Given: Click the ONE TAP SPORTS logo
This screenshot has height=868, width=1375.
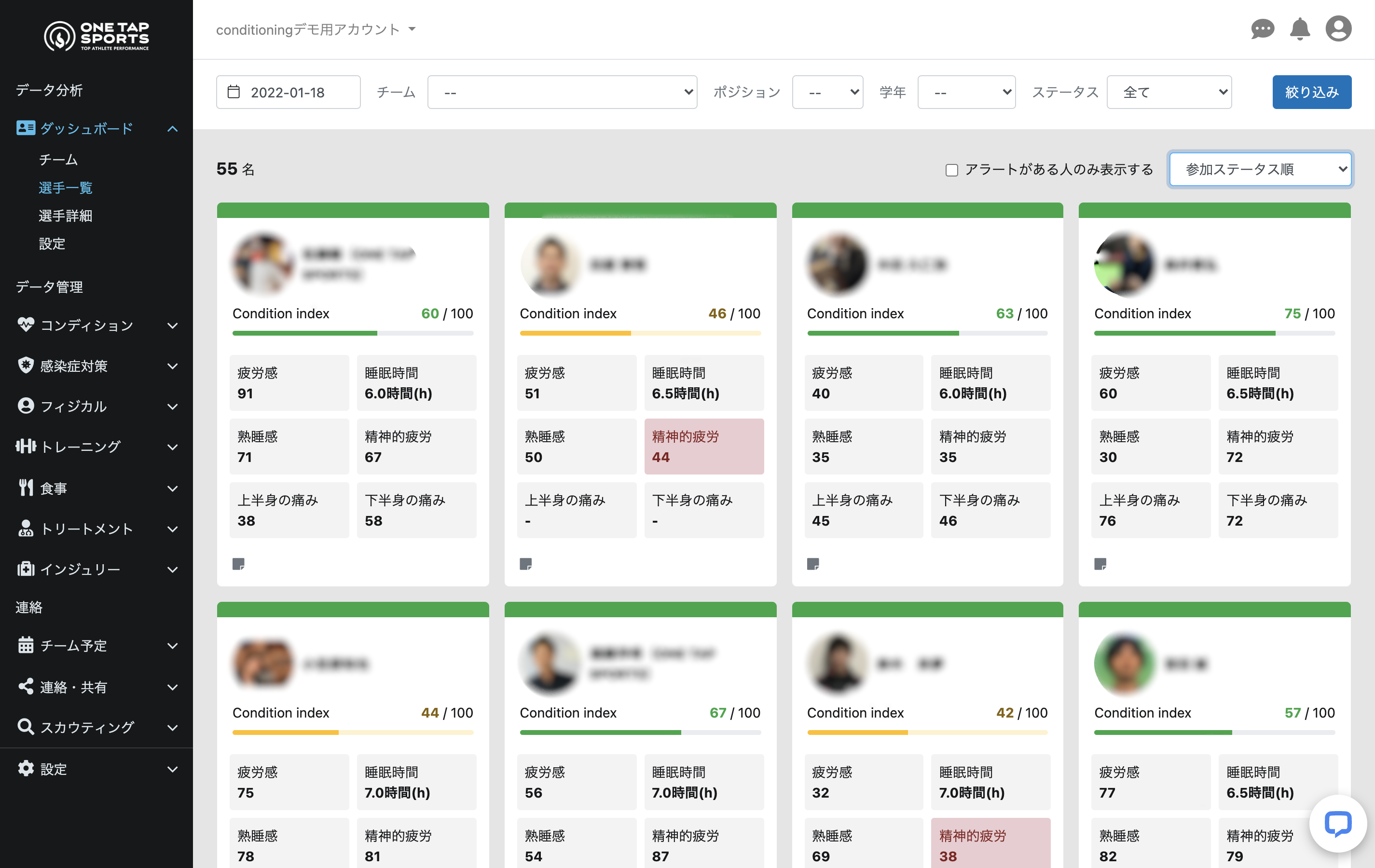Looking at the screenshot, I should coord(96,36).
